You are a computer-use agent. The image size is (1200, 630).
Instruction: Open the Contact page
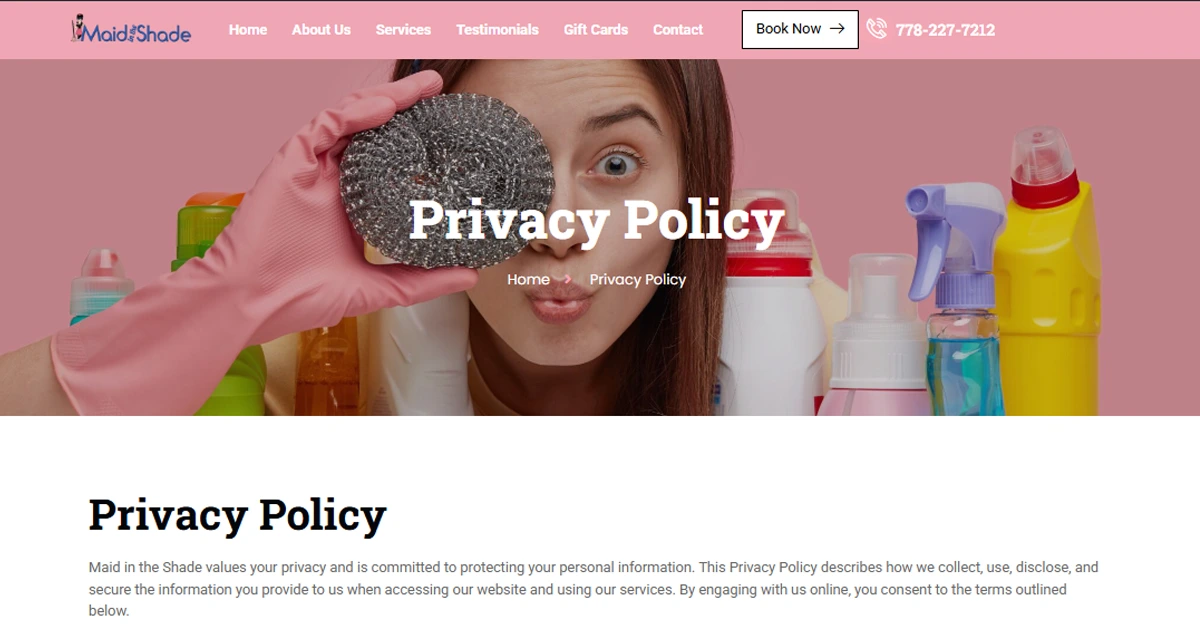[678, 30]
